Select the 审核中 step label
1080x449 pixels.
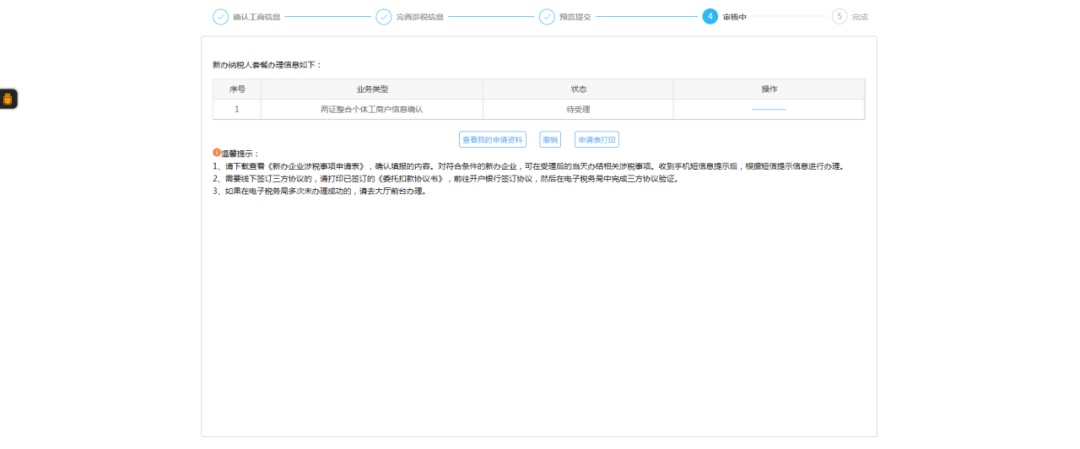pos(735,17)
